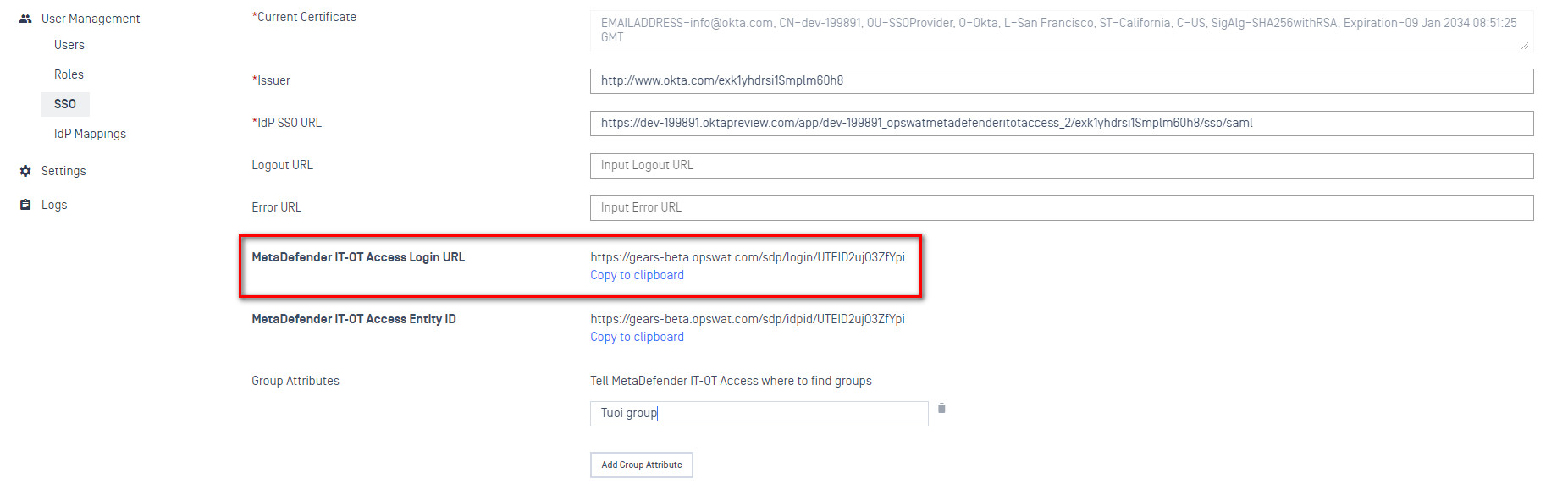Screen dimensions: 1568x484
Task: Click the MetaDefender IT-OT Access Login URL label
Action: click(358, 257)
